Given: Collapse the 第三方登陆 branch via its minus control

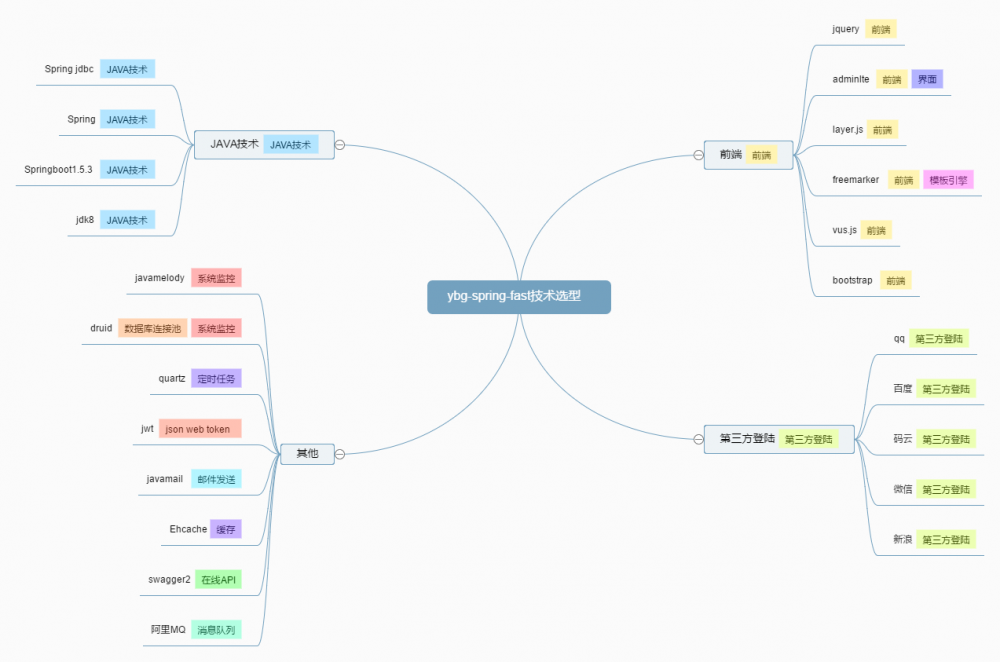Looking at the screenshot, I should tap(698, 438).
